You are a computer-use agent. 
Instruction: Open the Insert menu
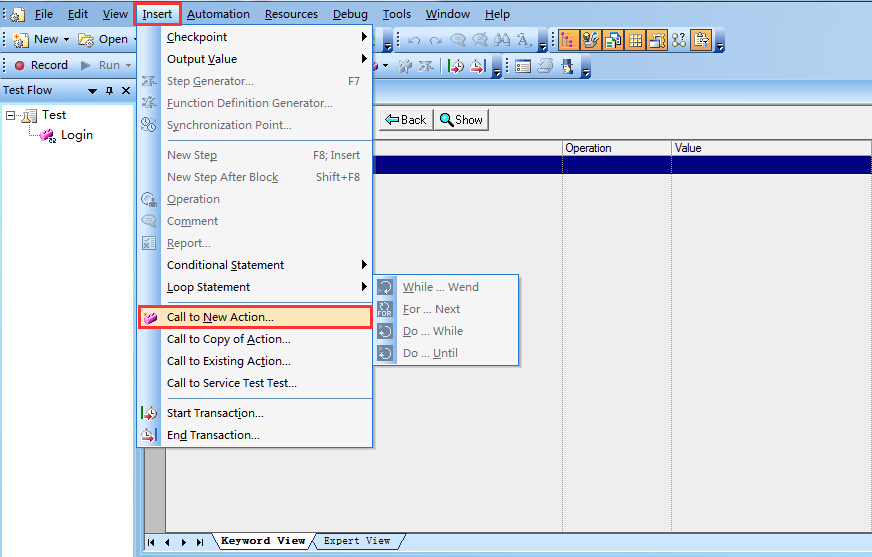(x=157, y=14)
